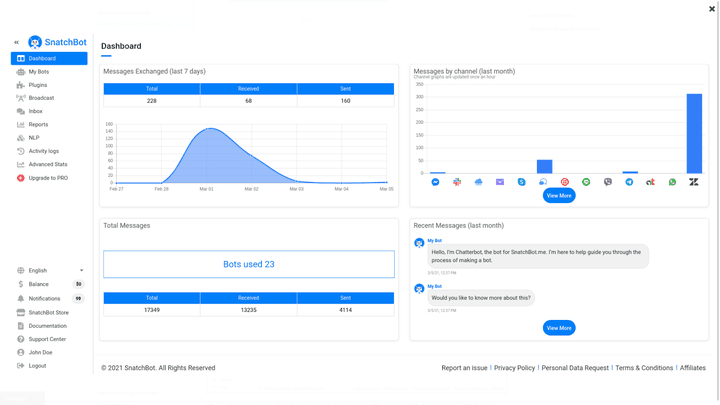
Task: Click the tallest bar above the Zendesk icon
Action: coord(694,133)
